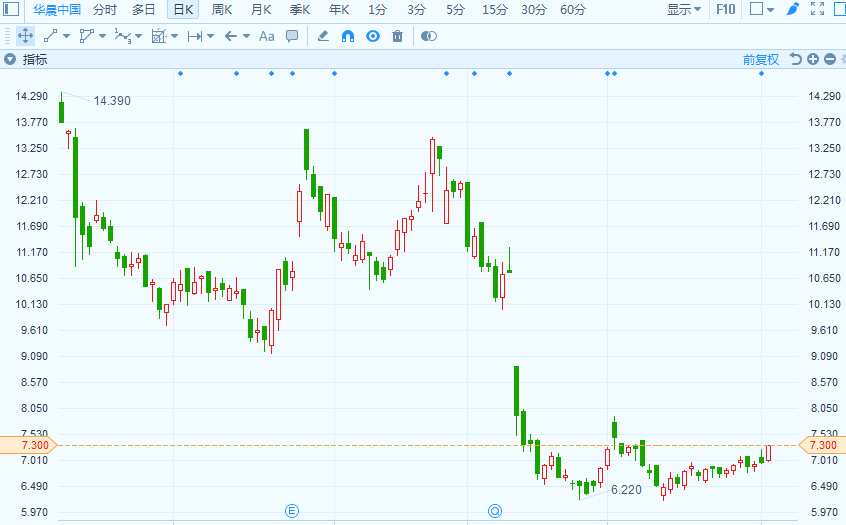Zoom in with the plus circle icon

(x=813, y=59)
